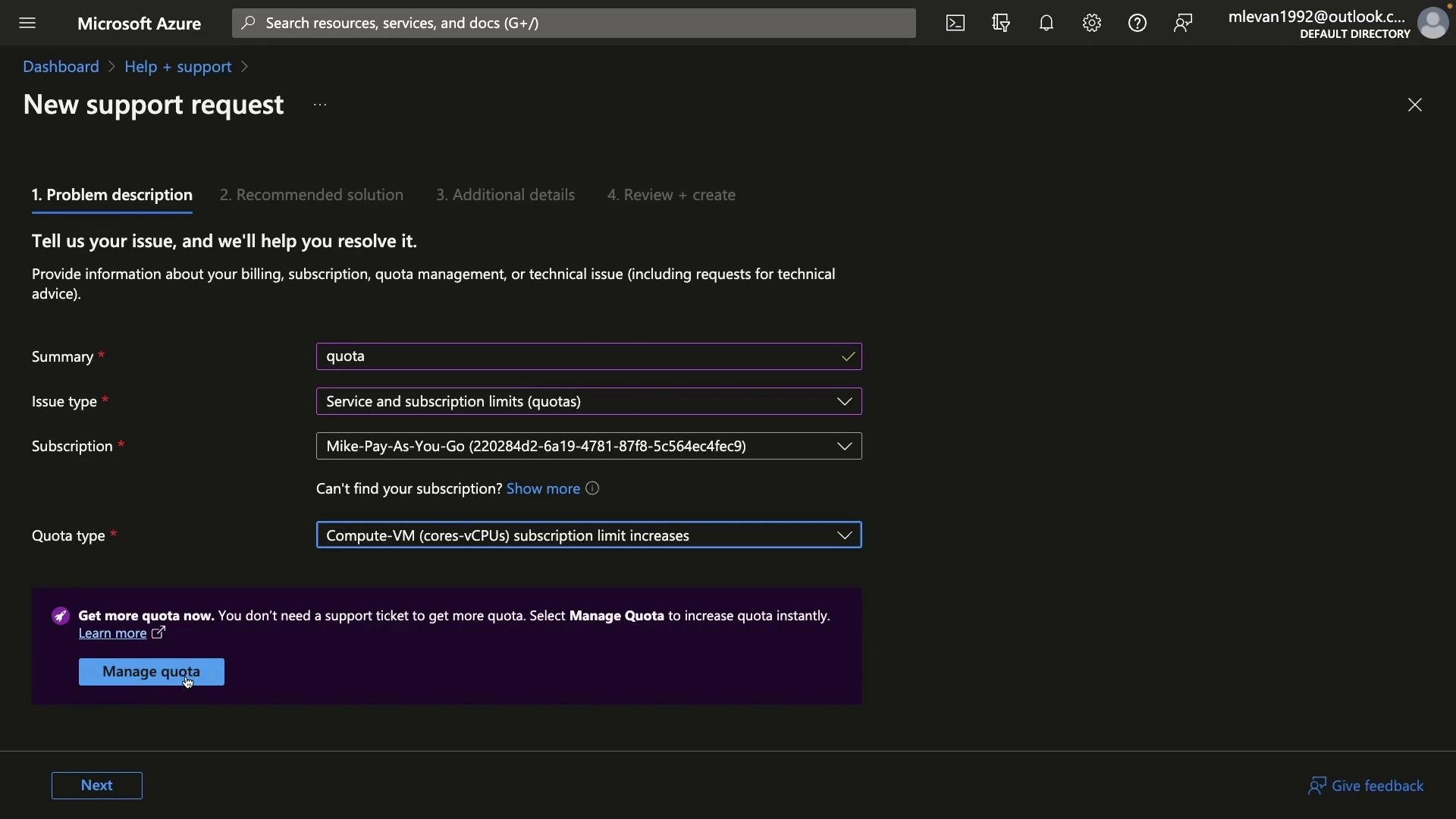Click the Give feedback icon at bottom

1317,786
